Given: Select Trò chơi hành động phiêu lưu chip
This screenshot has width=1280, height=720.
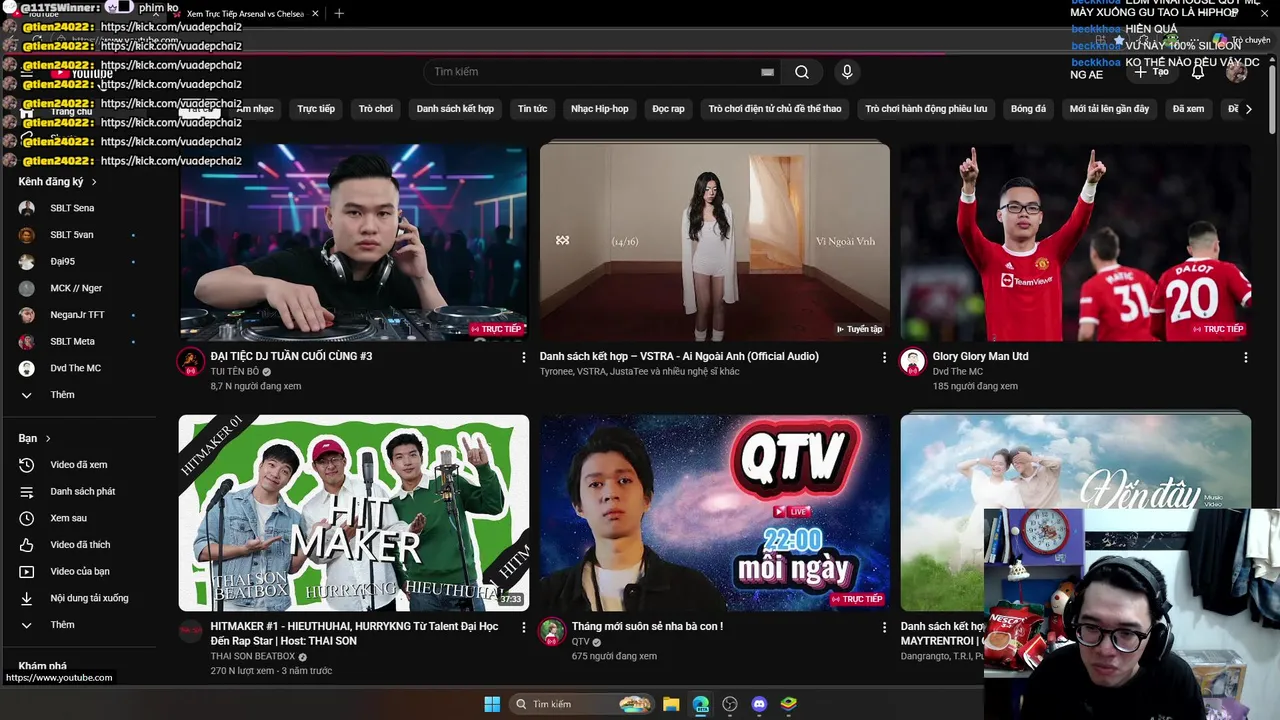Looking at the screenshot, I should pos(926,109).
